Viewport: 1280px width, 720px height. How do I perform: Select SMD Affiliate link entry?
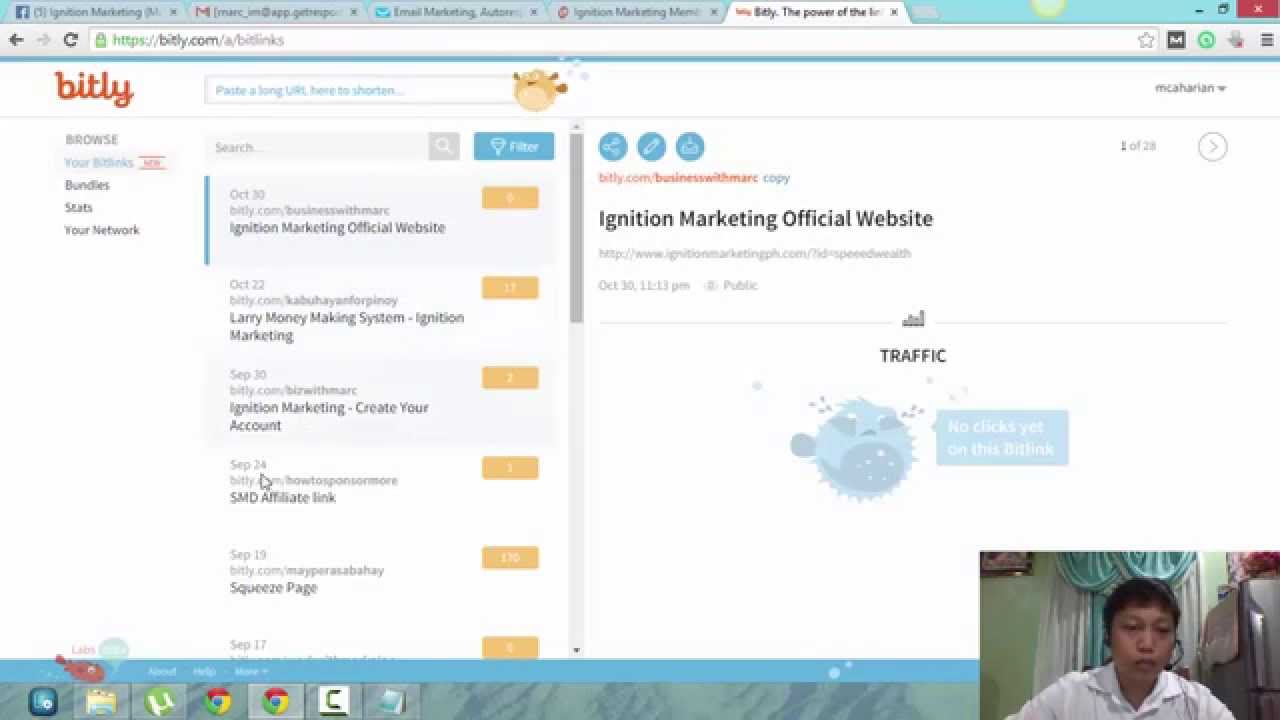tap(380, 490)
